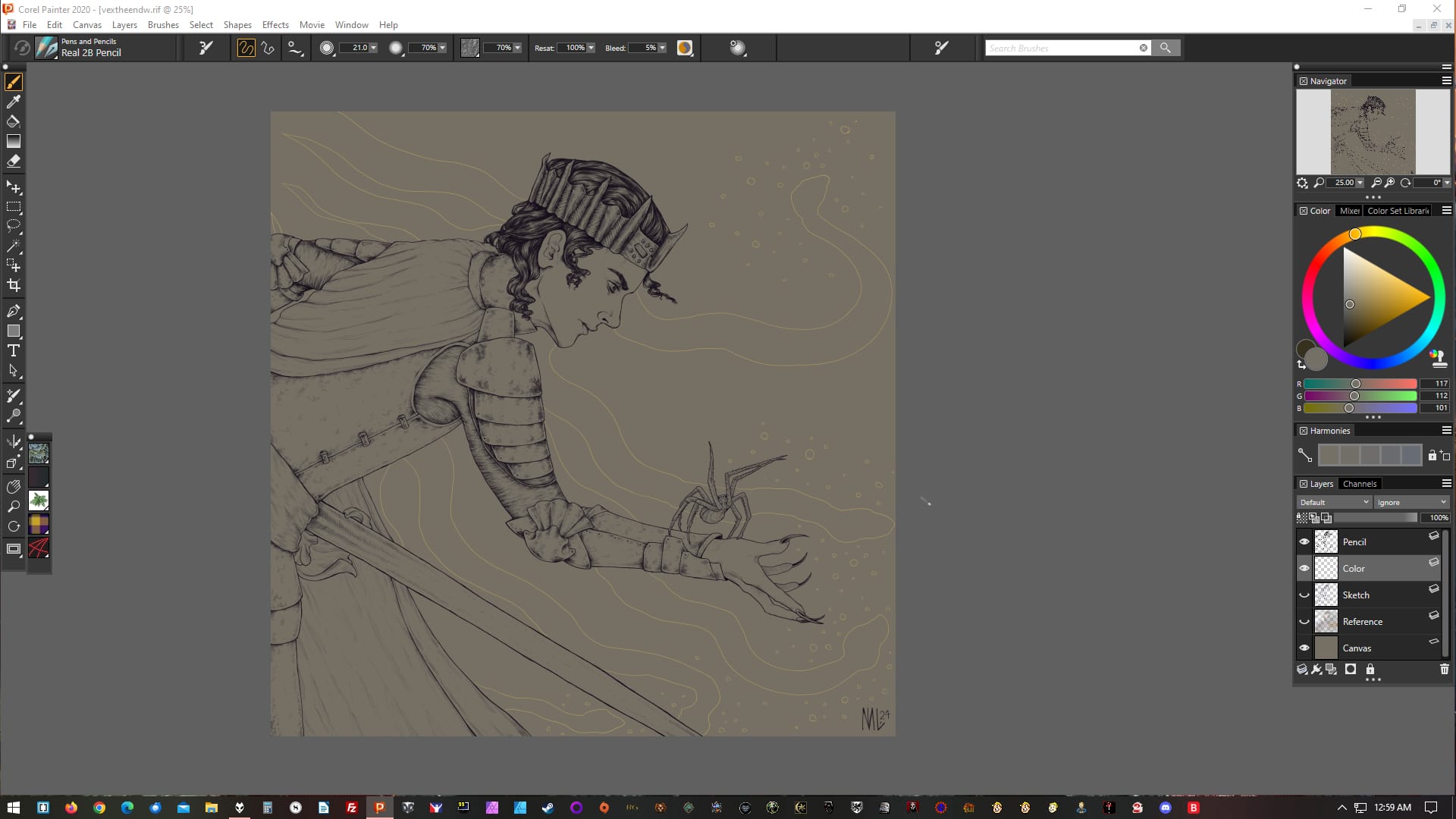Select the Magnifier tool in toolbox
This screenshot has height=819, width=1456.
(x=14, y=506)
